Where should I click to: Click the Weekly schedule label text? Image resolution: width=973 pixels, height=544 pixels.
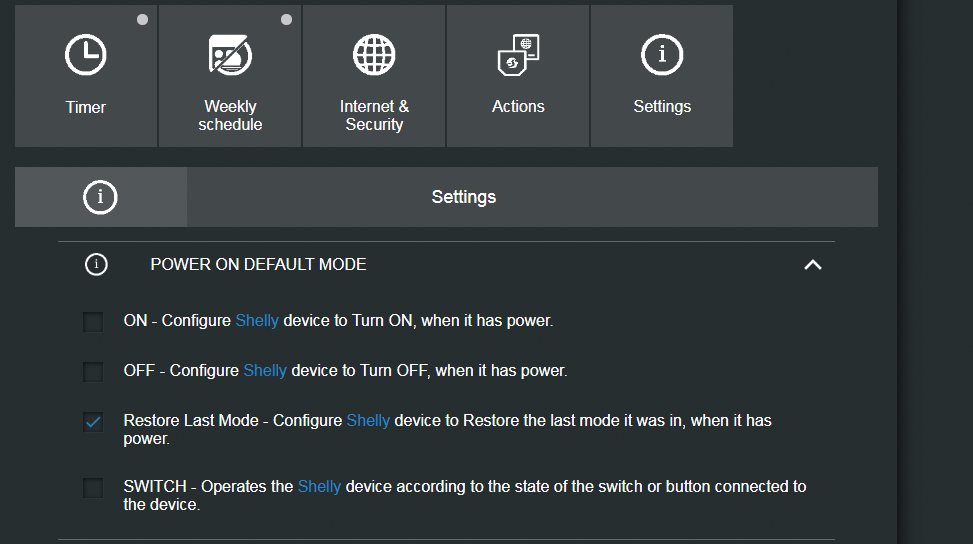click(x=230, y=115)
